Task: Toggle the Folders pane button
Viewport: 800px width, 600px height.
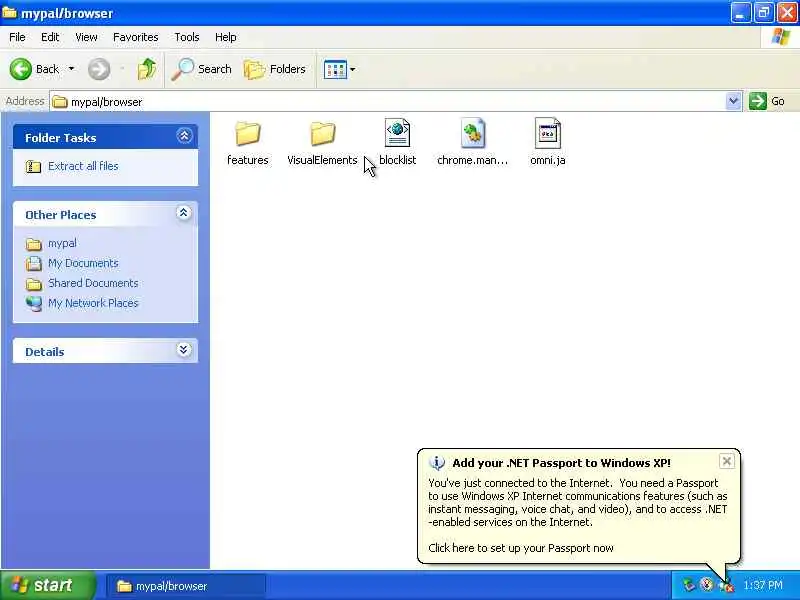Action: point(274,69)
